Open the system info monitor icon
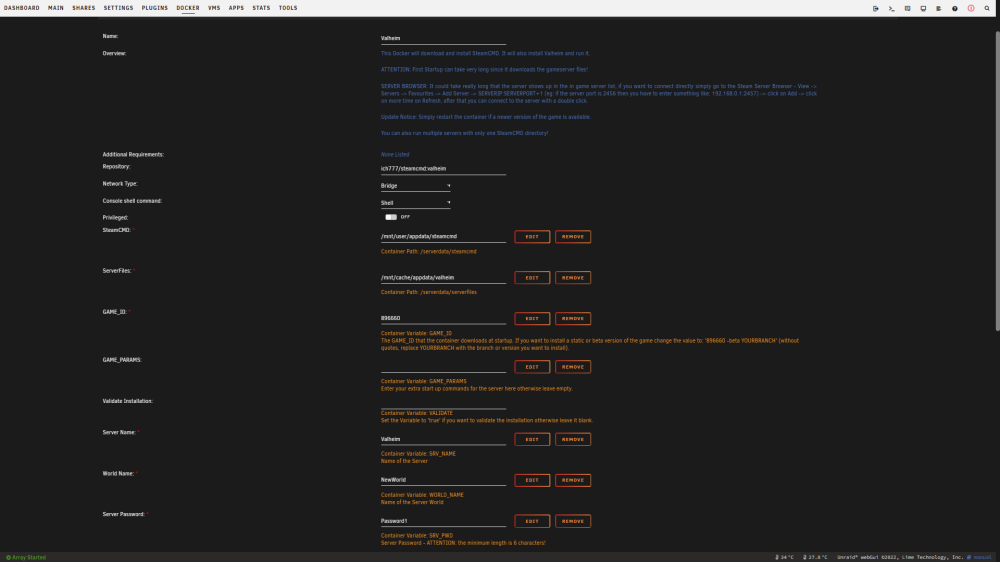The image size is (1000, 562). click(x=923, y=8)
